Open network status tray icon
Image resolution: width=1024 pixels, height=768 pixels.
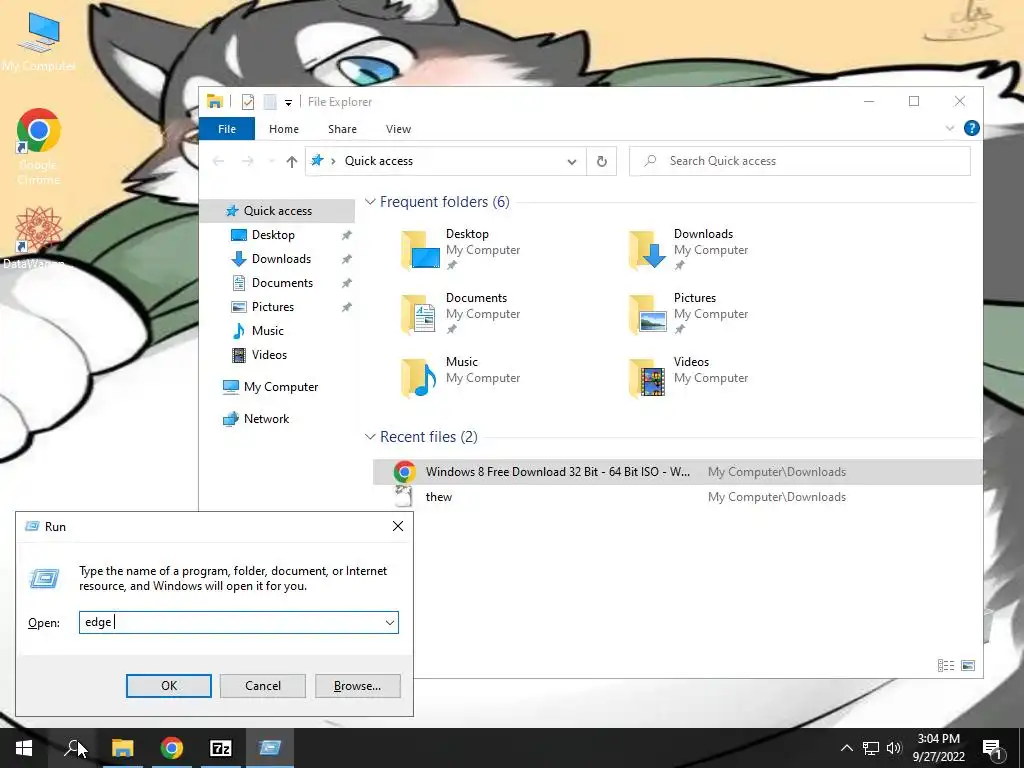click(x=871, y=748)
